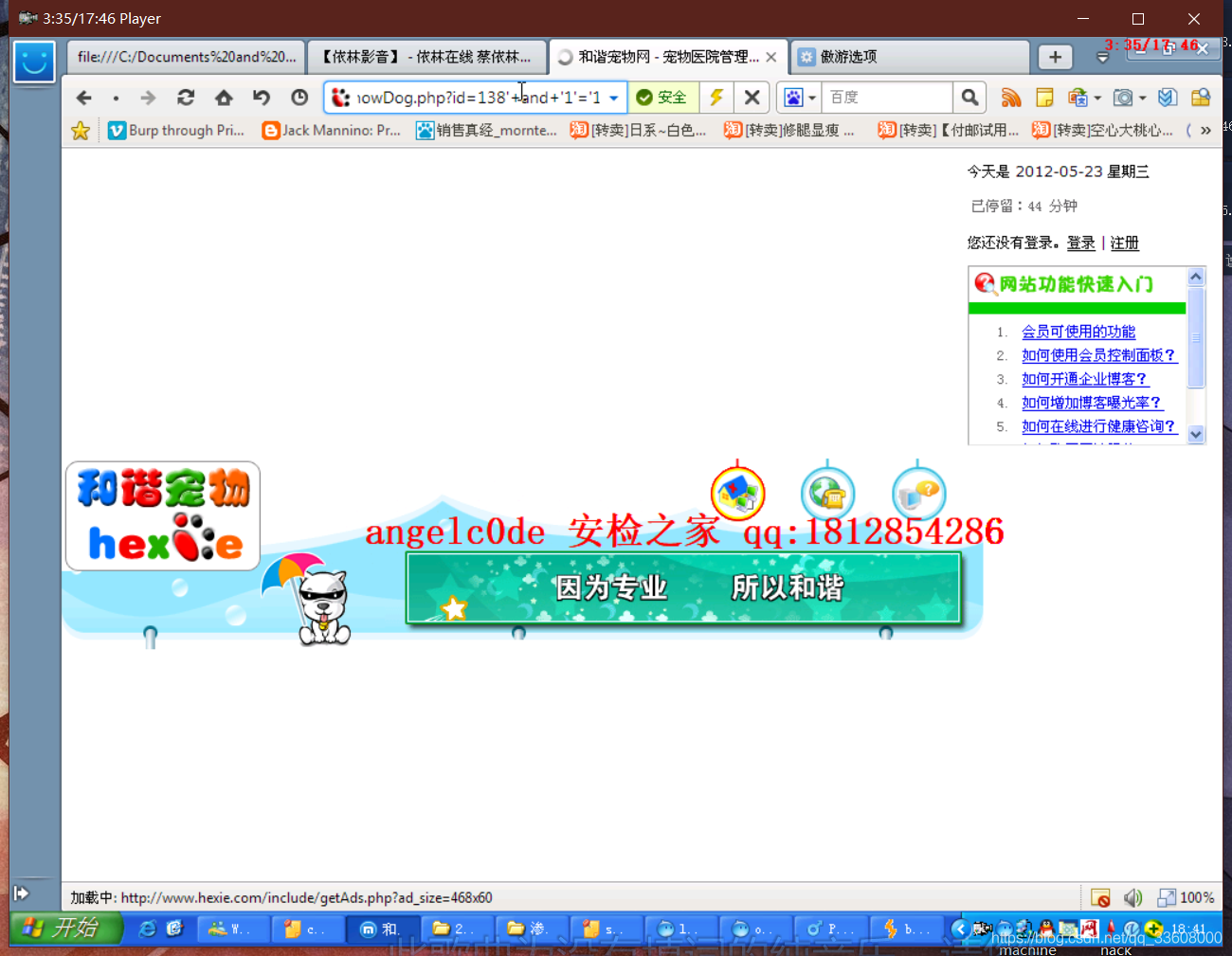Screen dimensions: 1232x956
Task: Open the download manager icon
Action: pyautogui.click(x=1167, y=97)
